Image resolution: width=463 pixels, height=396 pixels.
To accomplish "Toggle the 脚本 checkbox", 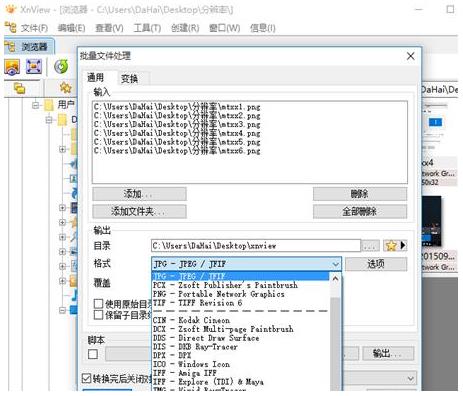I will tap(93, 354).
